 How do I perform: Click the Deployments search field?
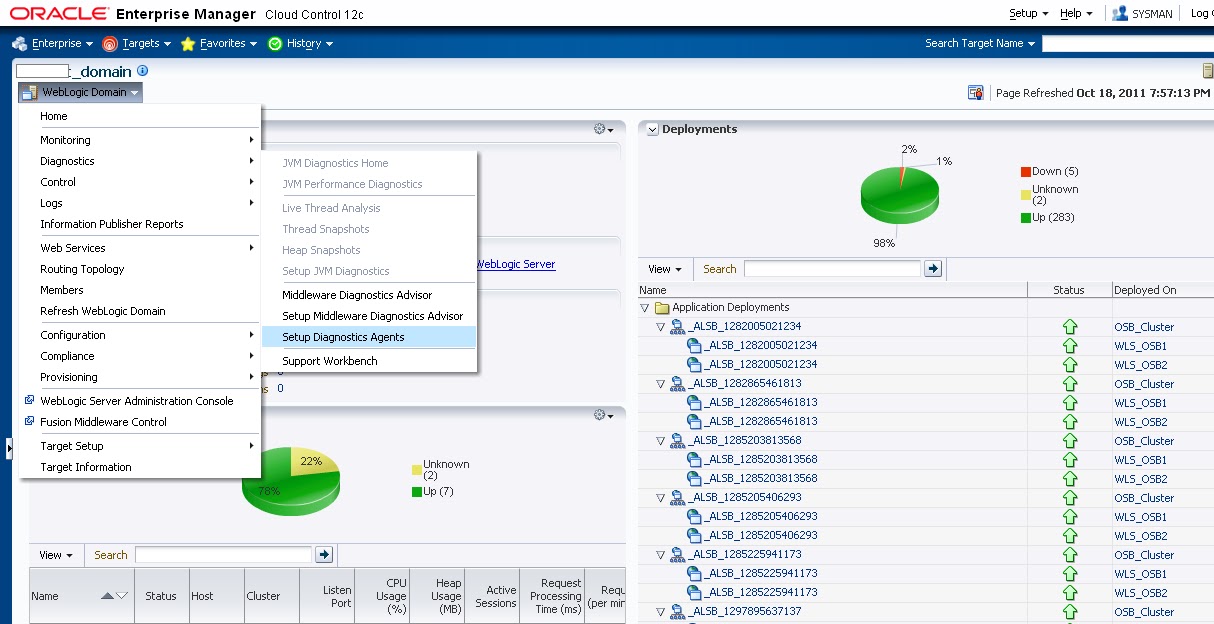832,269
